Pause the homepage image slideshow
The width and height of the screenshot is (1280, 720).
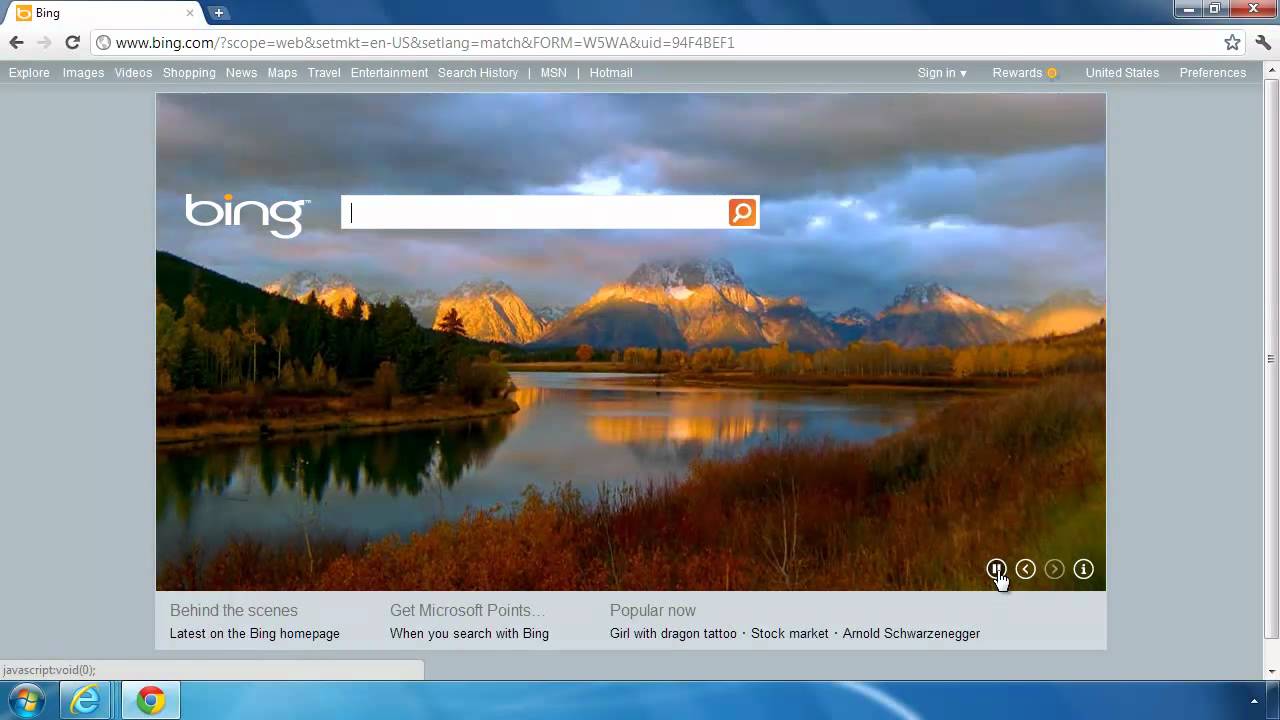click(x=996, y=569)
